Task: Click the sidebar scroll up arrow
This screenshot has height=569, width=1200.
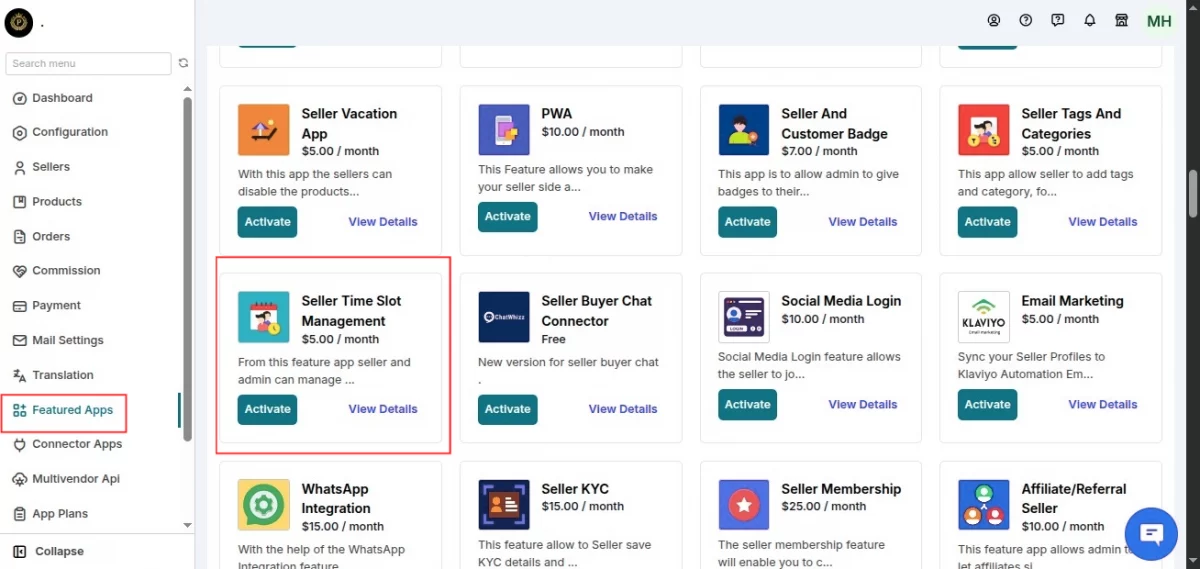Action: coord(187,90)
